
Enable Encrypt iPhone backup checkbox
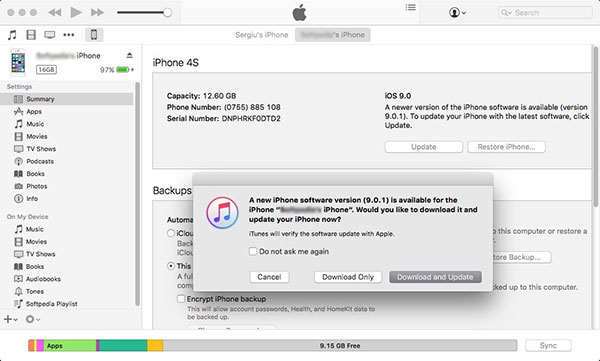click(181, 299)
